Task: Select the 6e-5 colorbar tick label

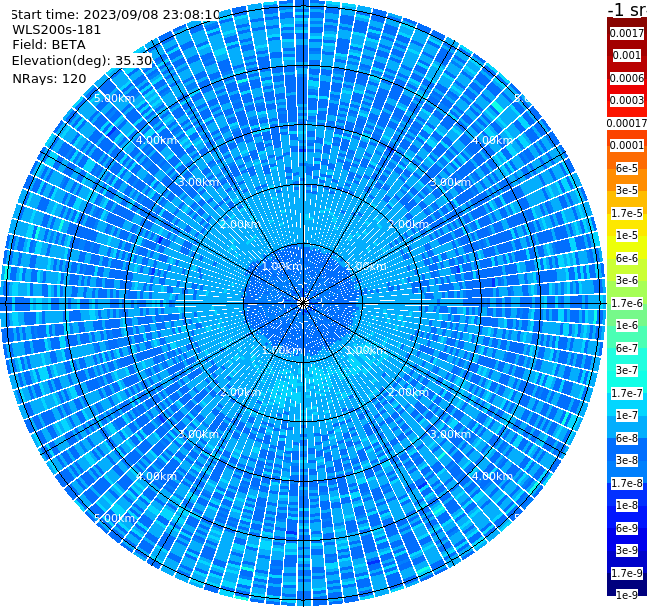Action: click(627, 168)
